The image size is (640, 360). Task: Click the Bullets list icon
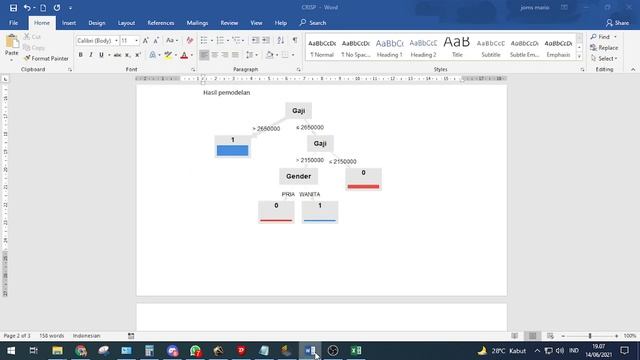(x=204, y=40)
